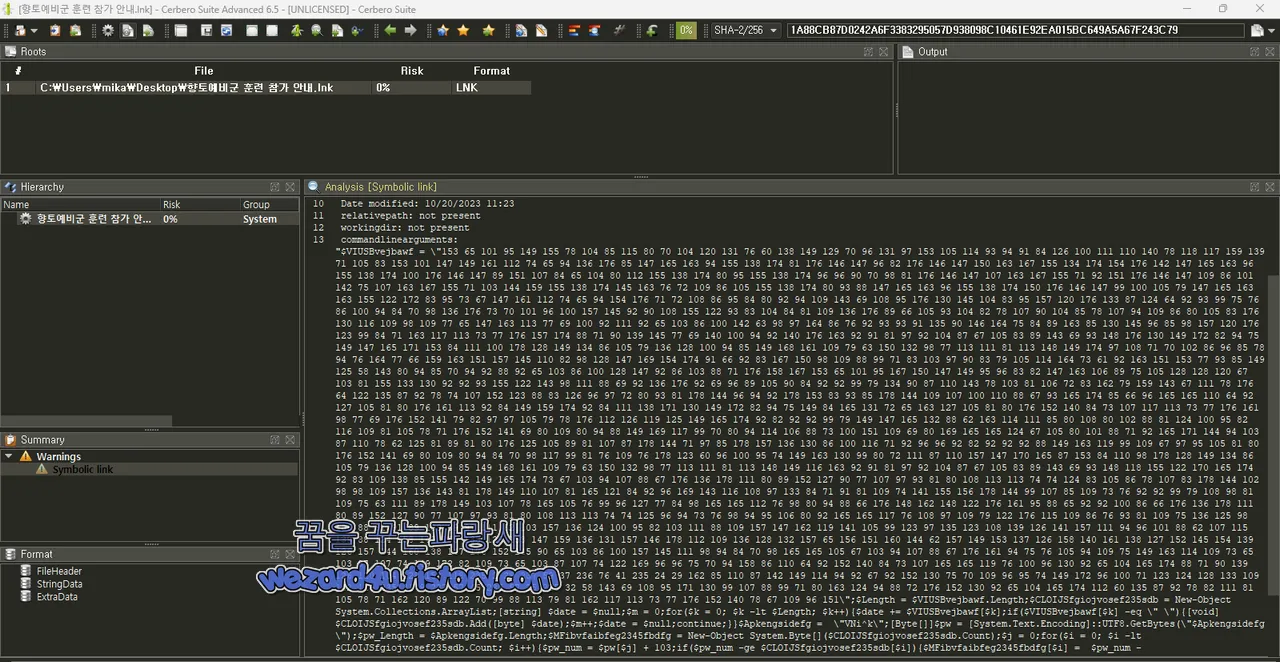Click the green back arrow in toolbar
Image resolution: width=1280 pixels, height=662 pixels.
click(x=391, y=31)
